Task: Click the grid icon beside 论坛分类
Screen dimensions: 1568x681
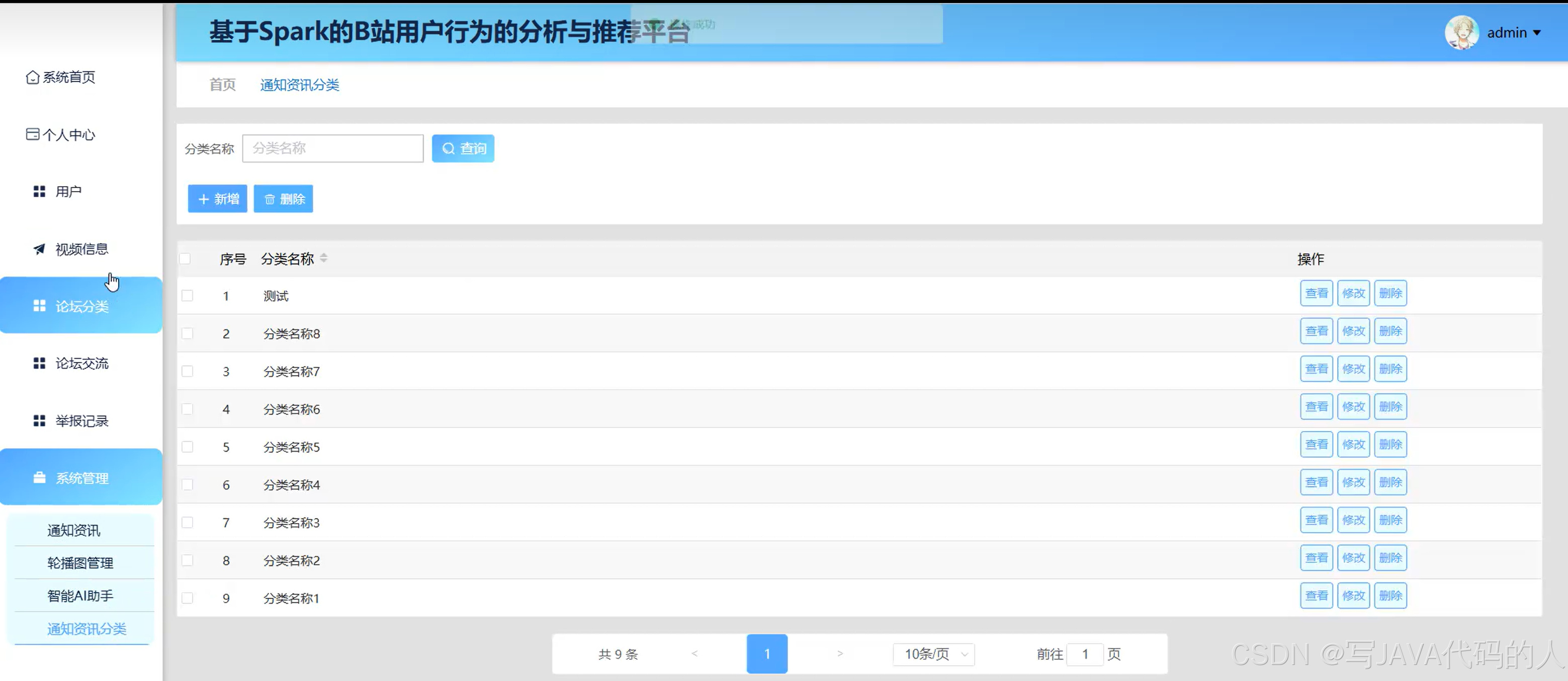Action: coord(40,305)
